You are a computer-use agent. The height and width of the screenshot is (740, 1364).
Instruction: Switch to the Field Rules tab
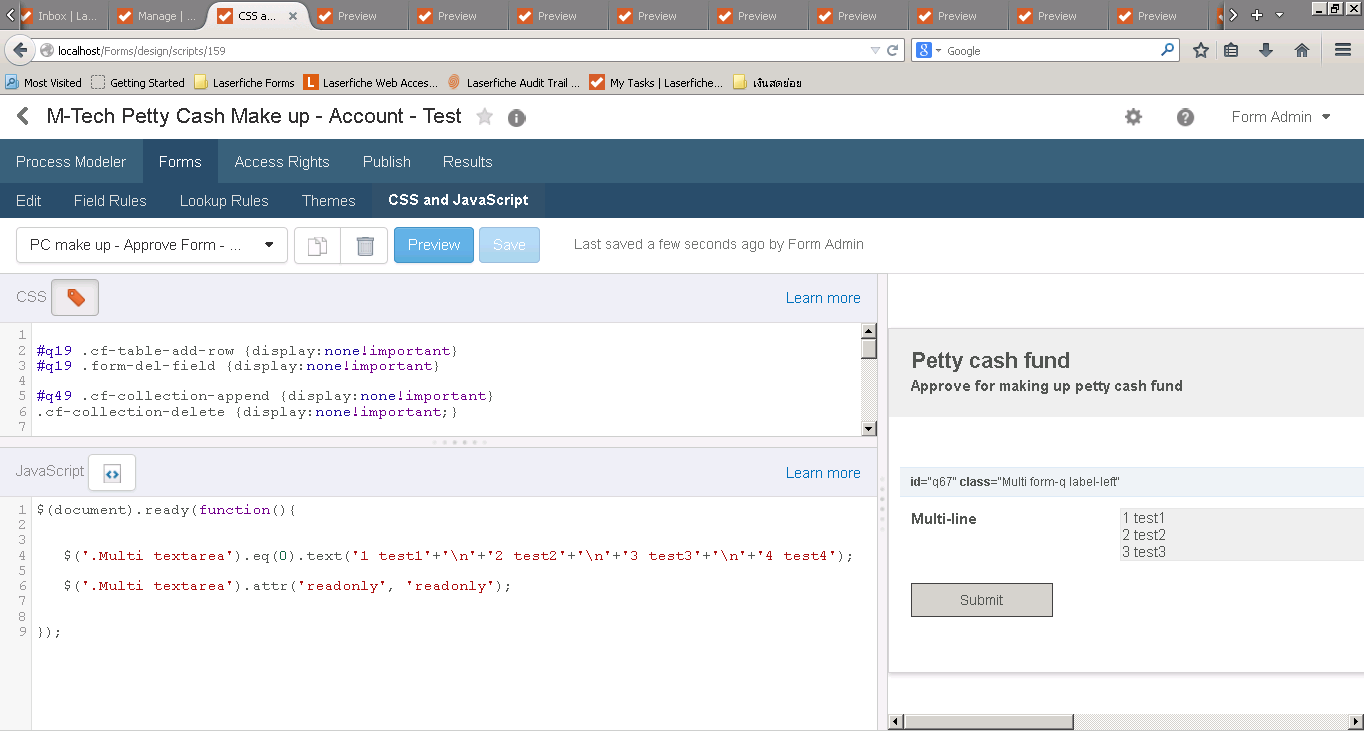pos(110,201)
